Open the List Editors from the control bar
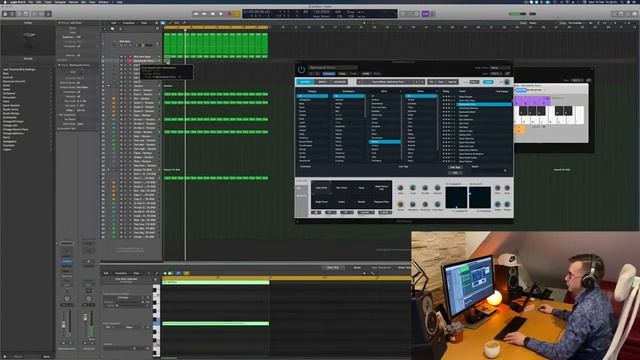Image resolution: width=640 pixels, height=360 pixels. [615, 14]
